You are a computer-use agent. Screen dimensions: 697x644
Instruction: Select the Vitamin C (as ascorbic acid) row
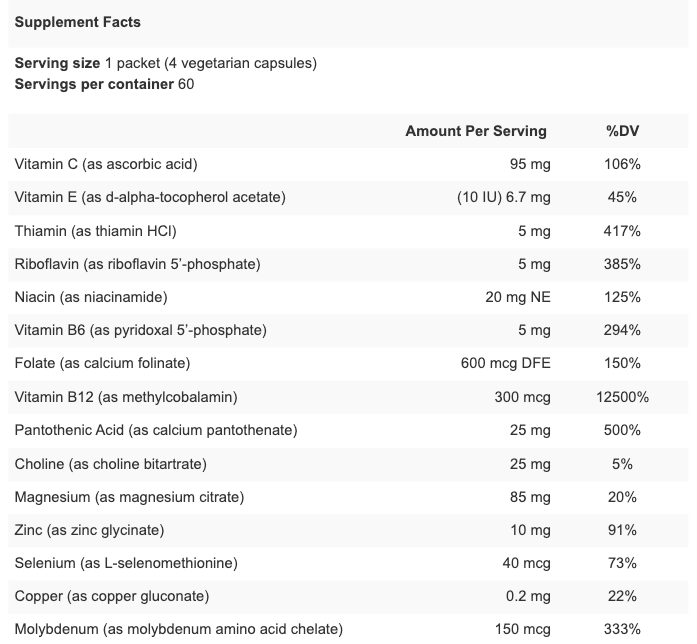coord(348,164)
